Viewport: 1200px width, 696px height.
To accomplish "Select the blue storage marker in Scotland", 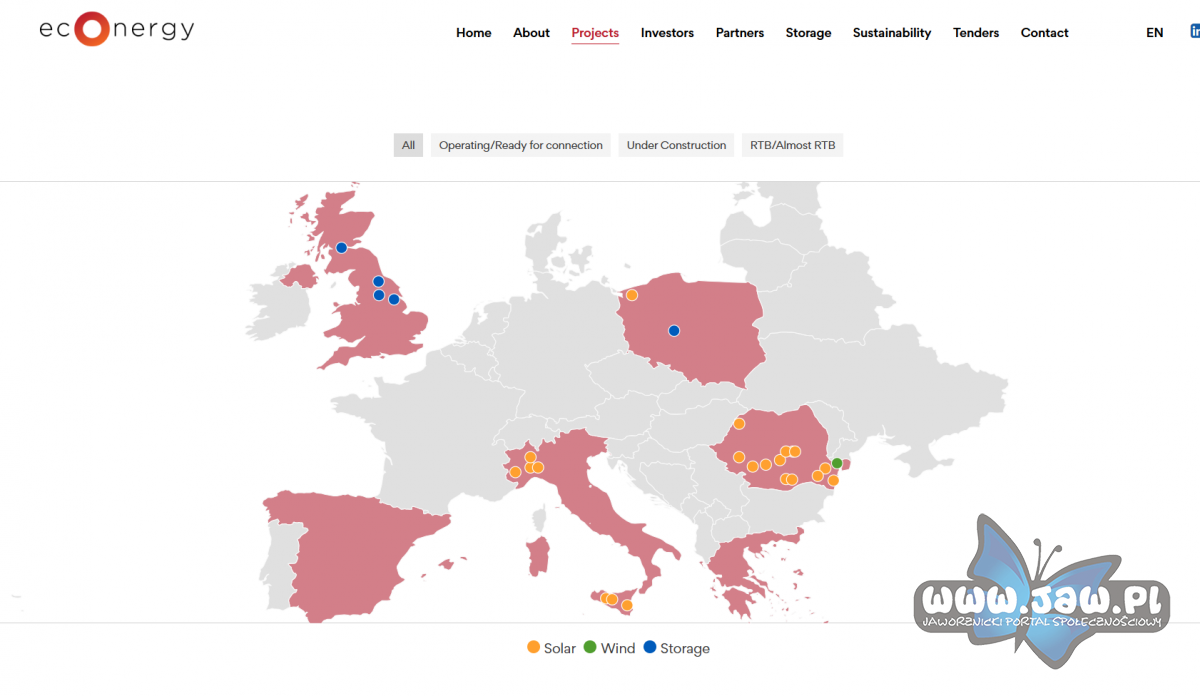I will (x=341, y=248).
